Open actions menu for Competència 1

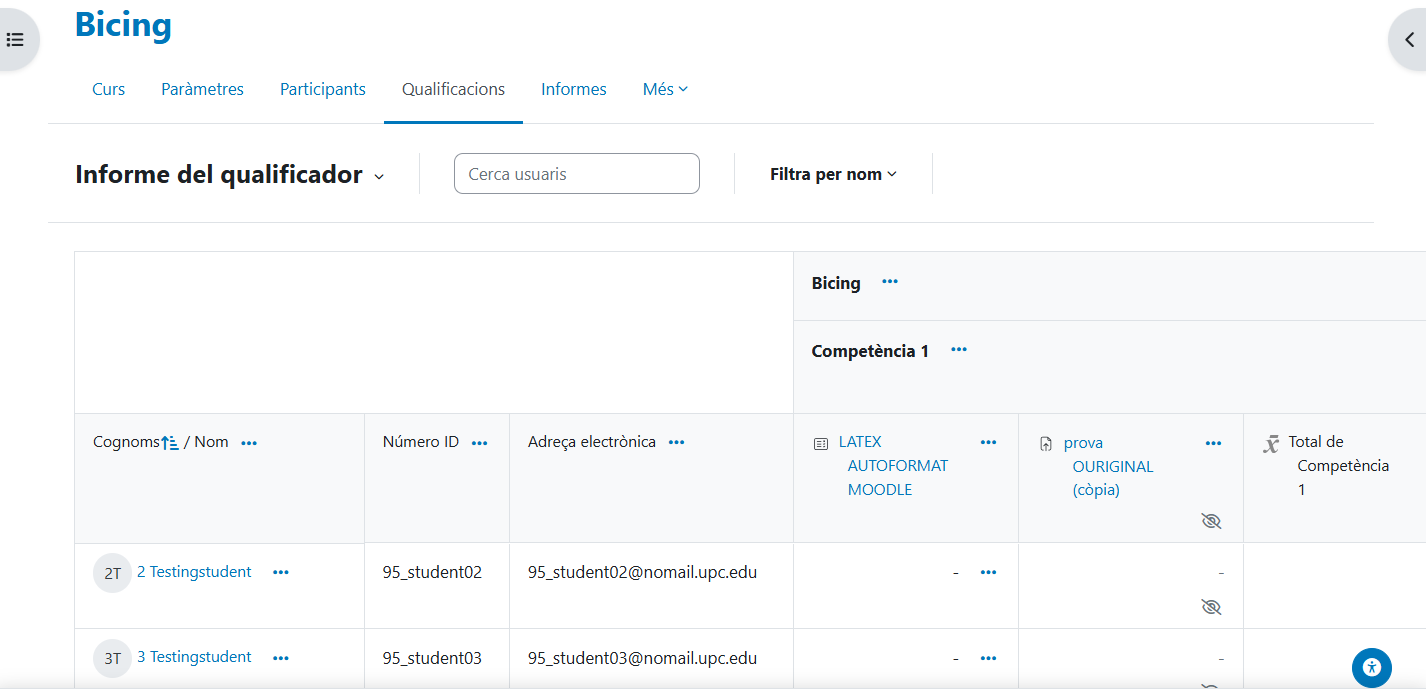pos(959,350)
